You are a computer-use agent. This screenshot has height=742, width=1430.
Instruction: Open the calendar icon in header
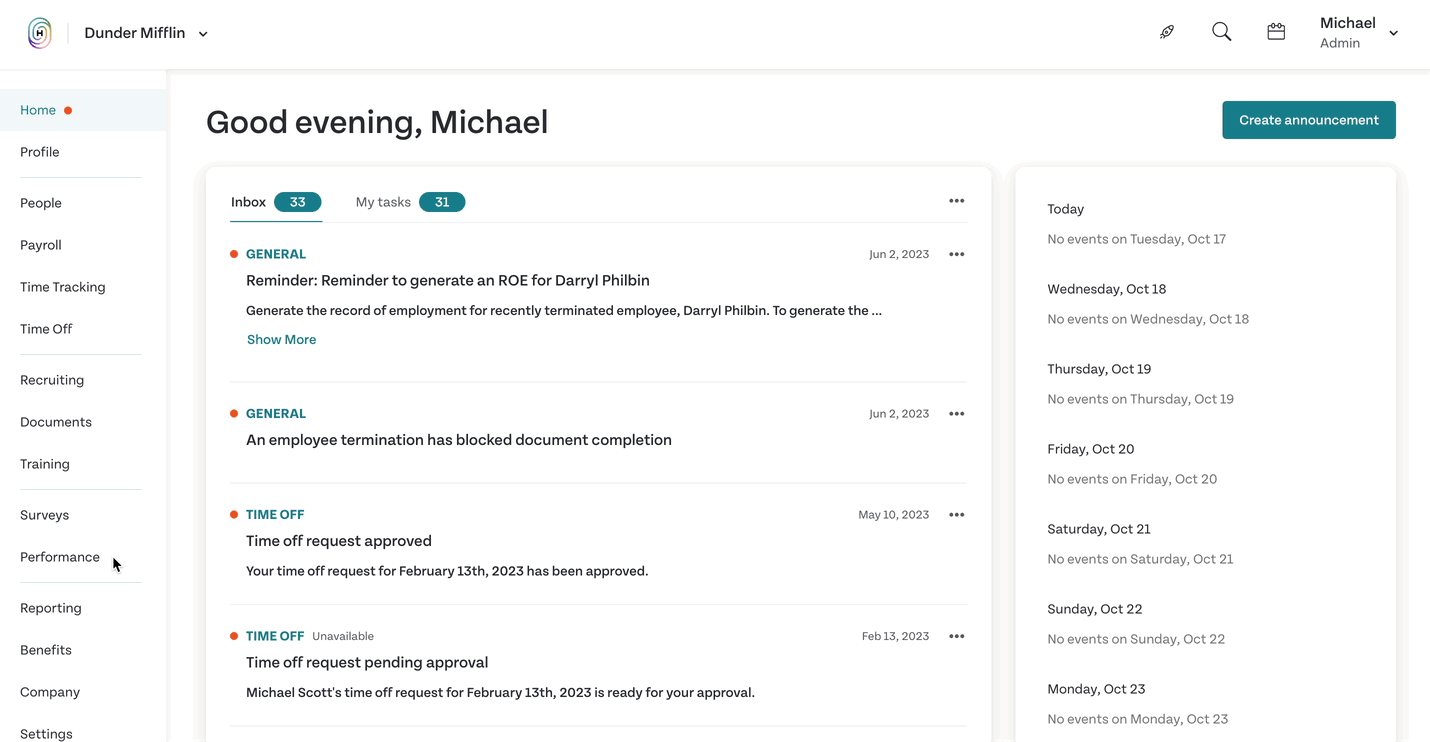click(1276, 32)
